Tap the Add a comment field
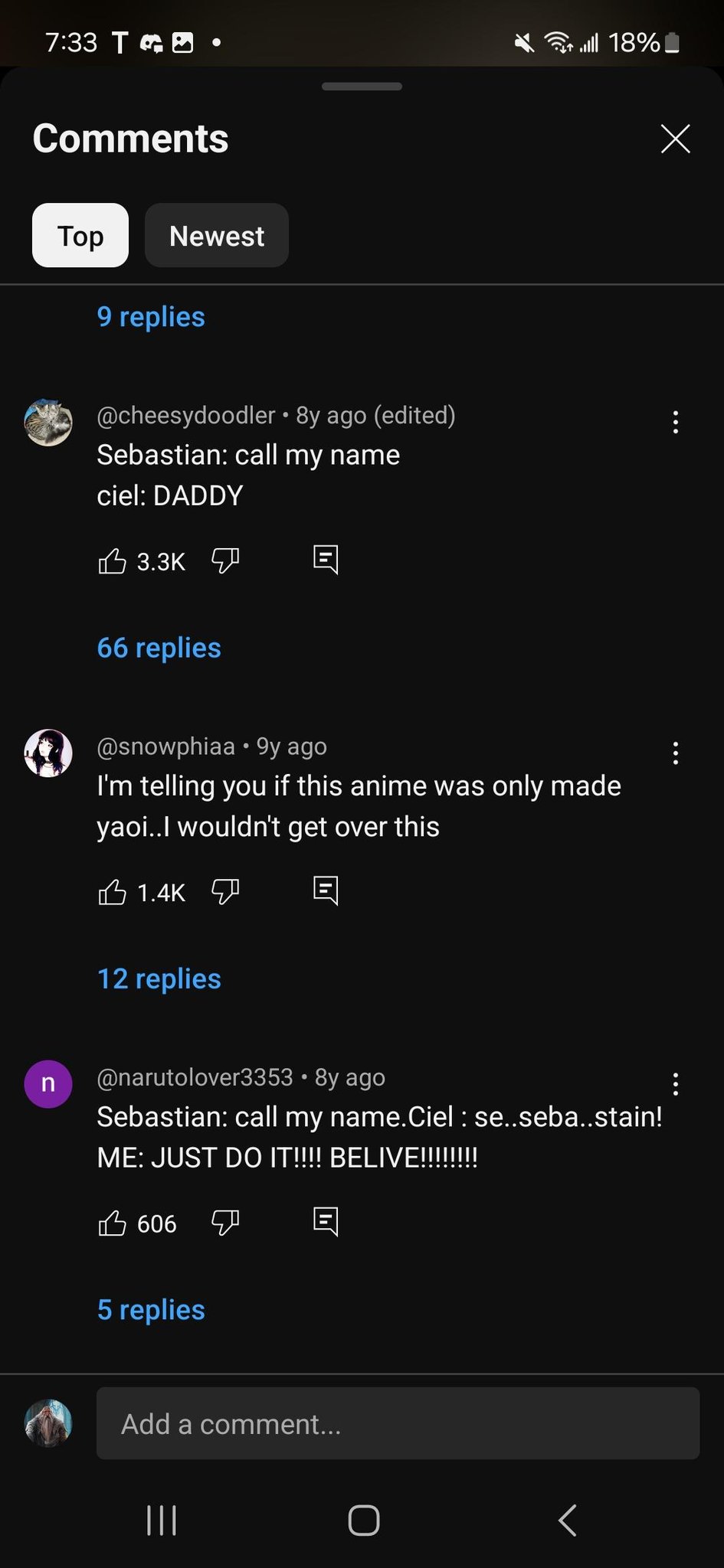This screenshot has height=1568, width=724. click(398, 1424)
